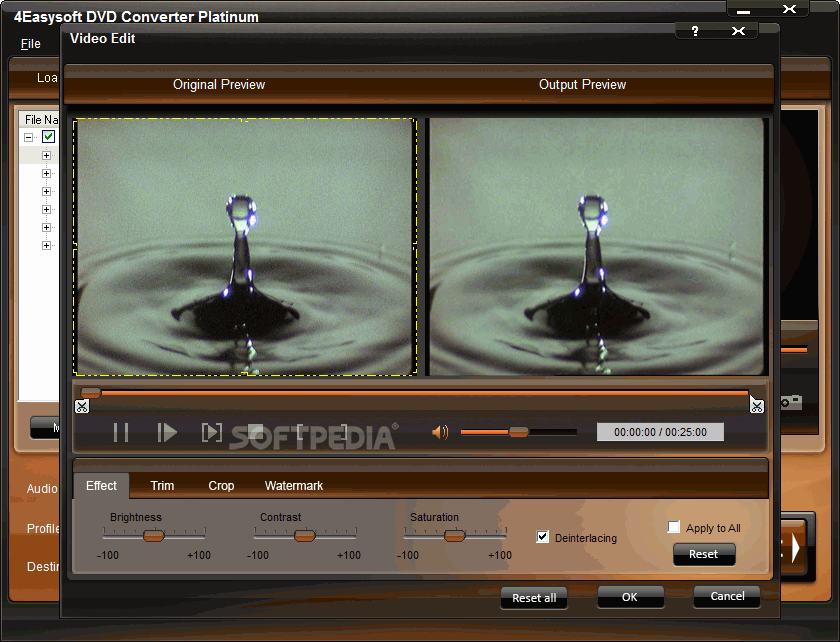Click the play button in preview controls
The height and width of the screenshot is (642, 840).
click(167, 432)
